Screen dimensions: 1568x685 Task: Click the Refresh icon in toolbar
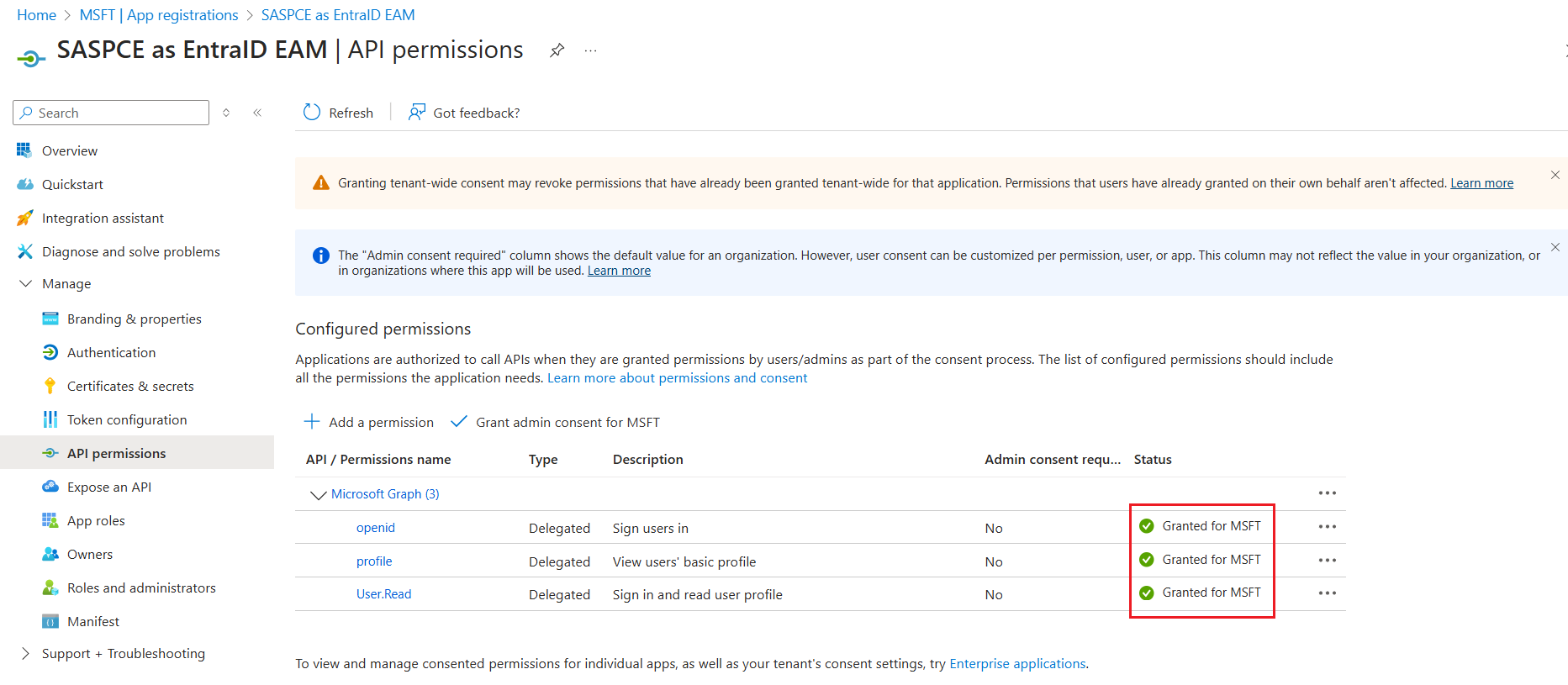(x=312, y=113)
